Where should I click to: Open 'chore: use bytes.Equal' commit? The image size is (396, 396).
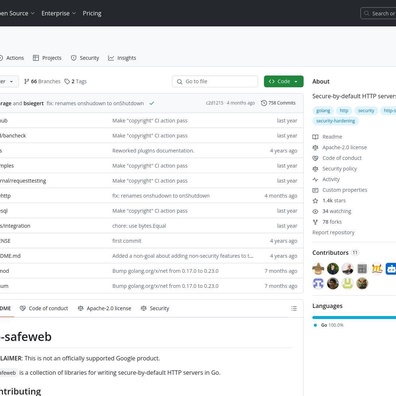[139, 226]
